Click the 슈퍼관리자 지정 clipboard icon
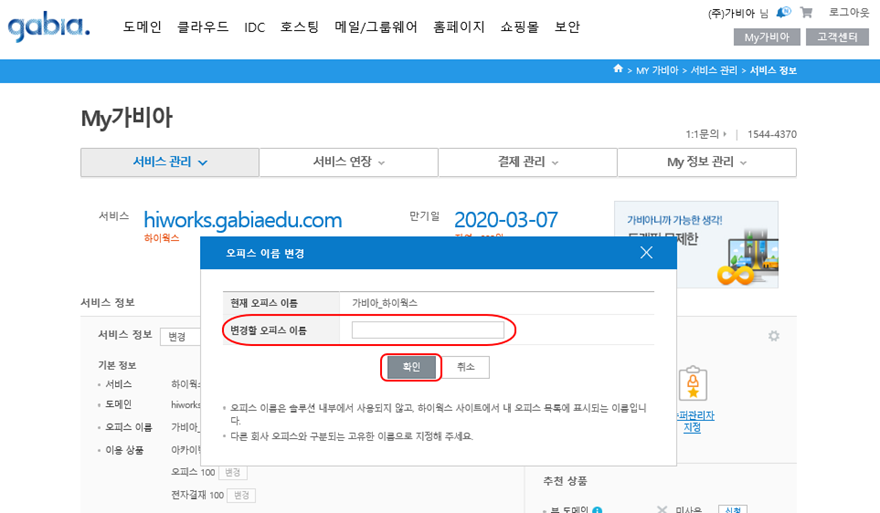 click(x=693, y=383)
